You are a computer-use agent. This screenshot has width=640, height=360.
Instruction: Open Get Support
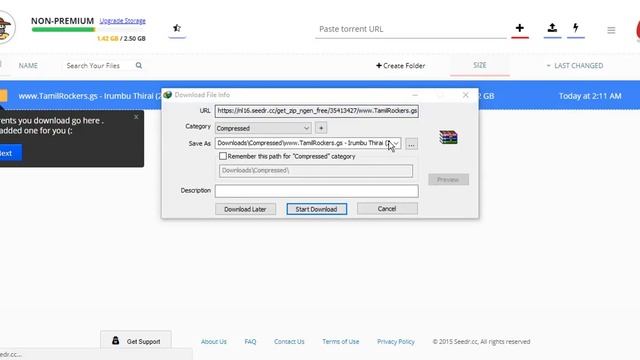(x=136, y=341)
